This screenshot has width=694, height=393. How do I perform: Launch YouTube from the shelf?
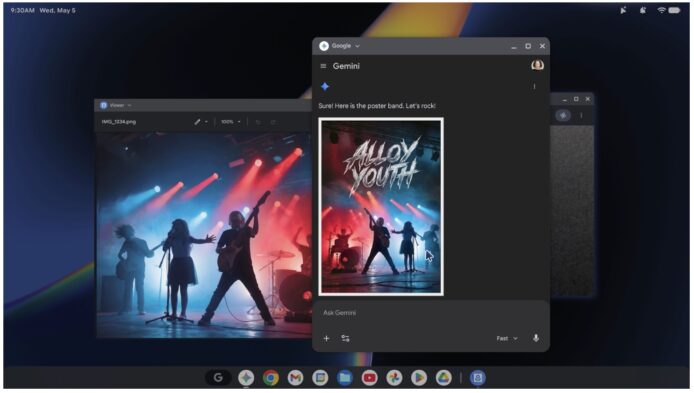[x=369, y=378]
